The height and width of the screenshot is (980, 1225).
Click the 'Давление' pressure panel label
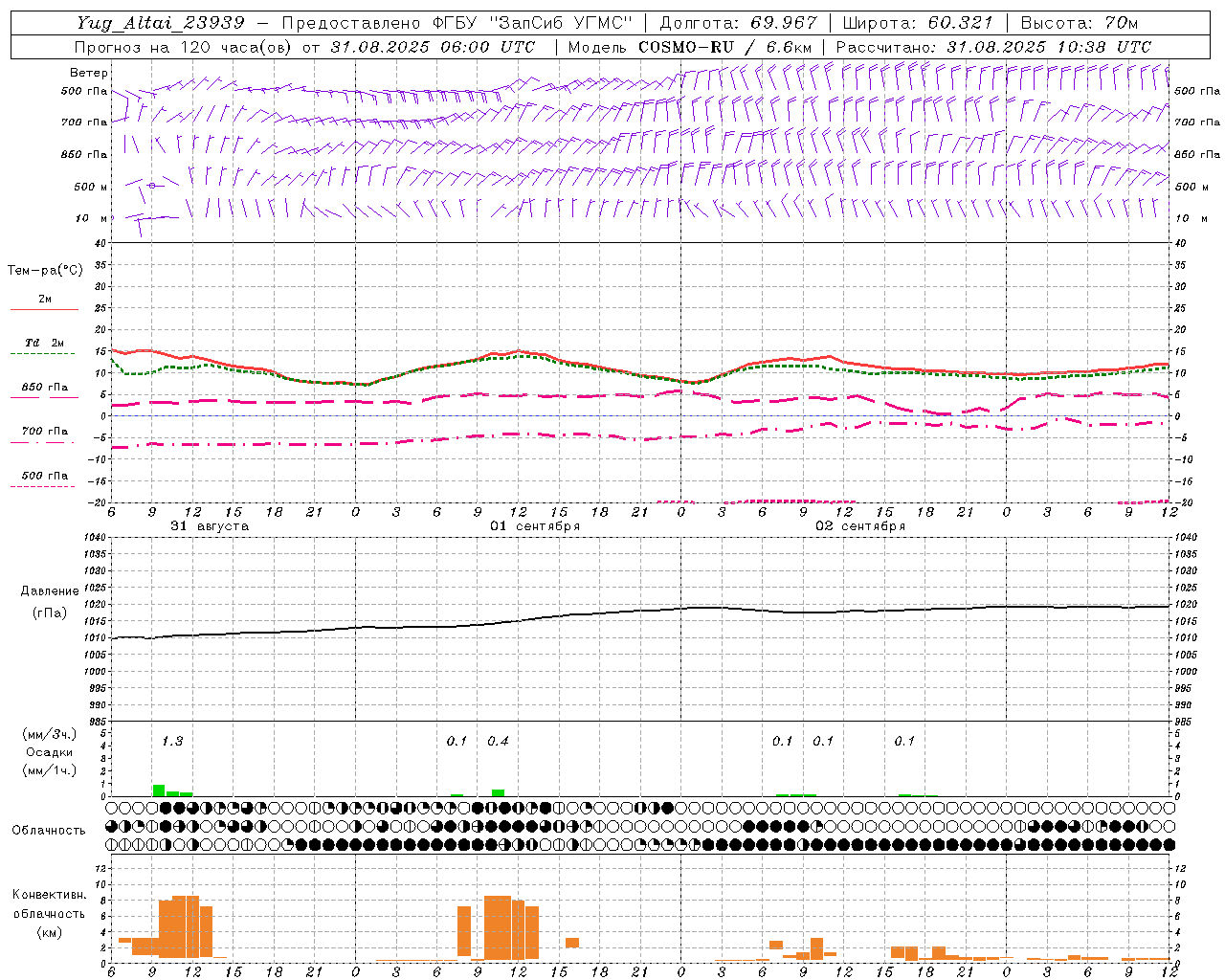[x=49, y=591]
